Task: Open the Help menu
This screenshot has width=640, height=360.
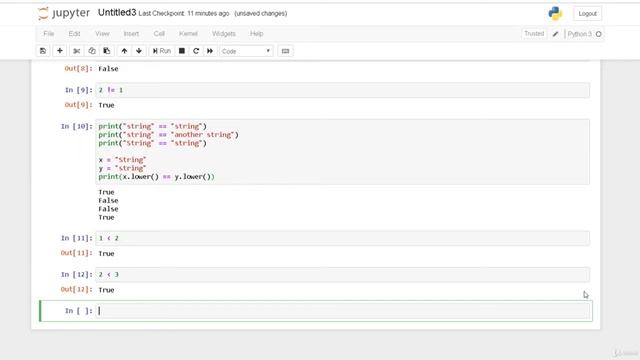Action: (x=256, y=33)
